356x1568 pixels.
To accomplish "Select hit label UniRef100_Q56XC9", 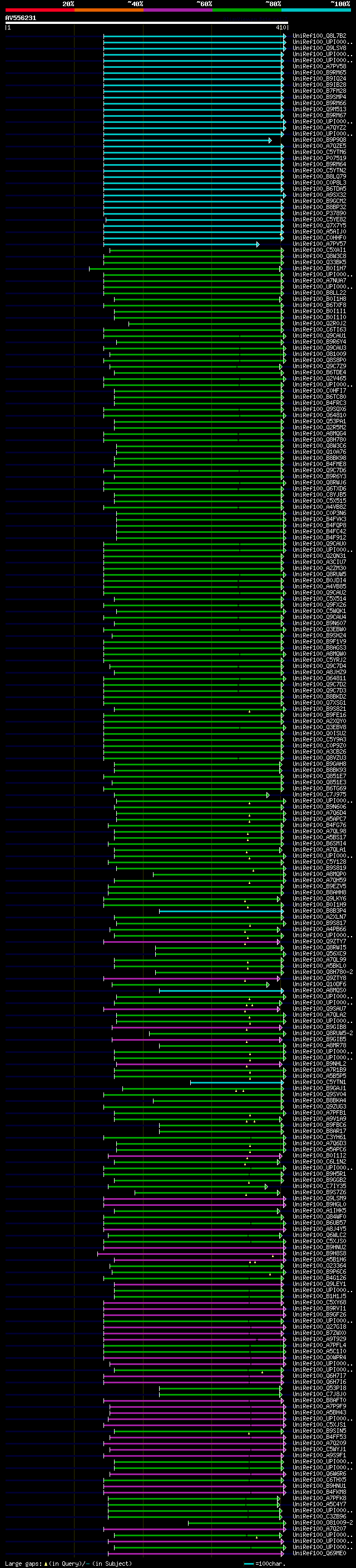I will coord(319,954).
